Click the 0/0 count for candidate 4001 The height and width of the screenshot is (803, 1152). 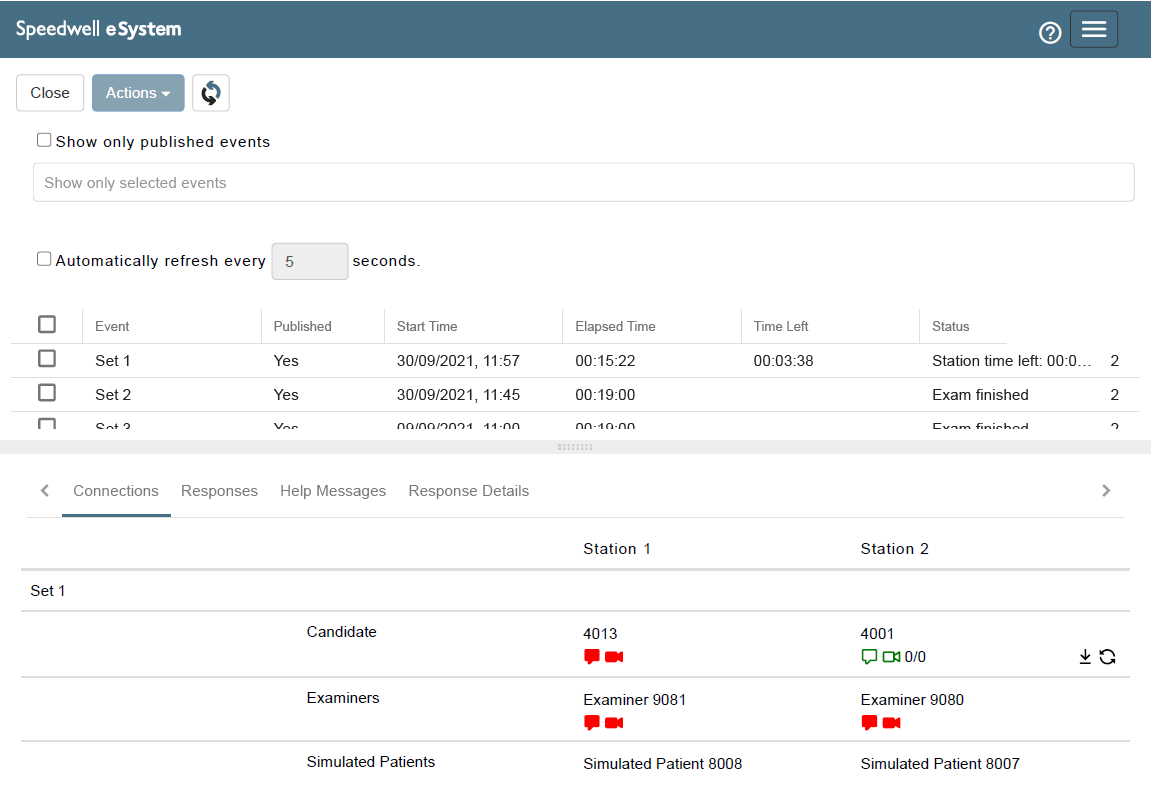[915, 657]
